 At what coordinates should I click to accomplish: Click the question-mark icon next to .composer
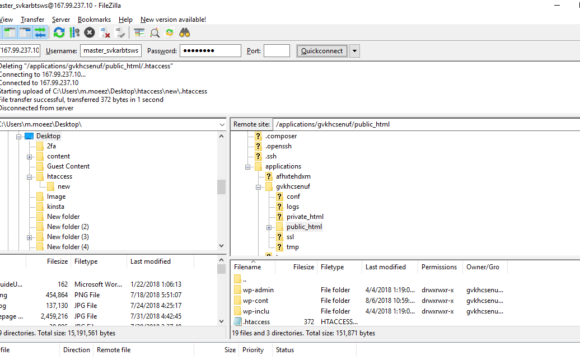258,136
